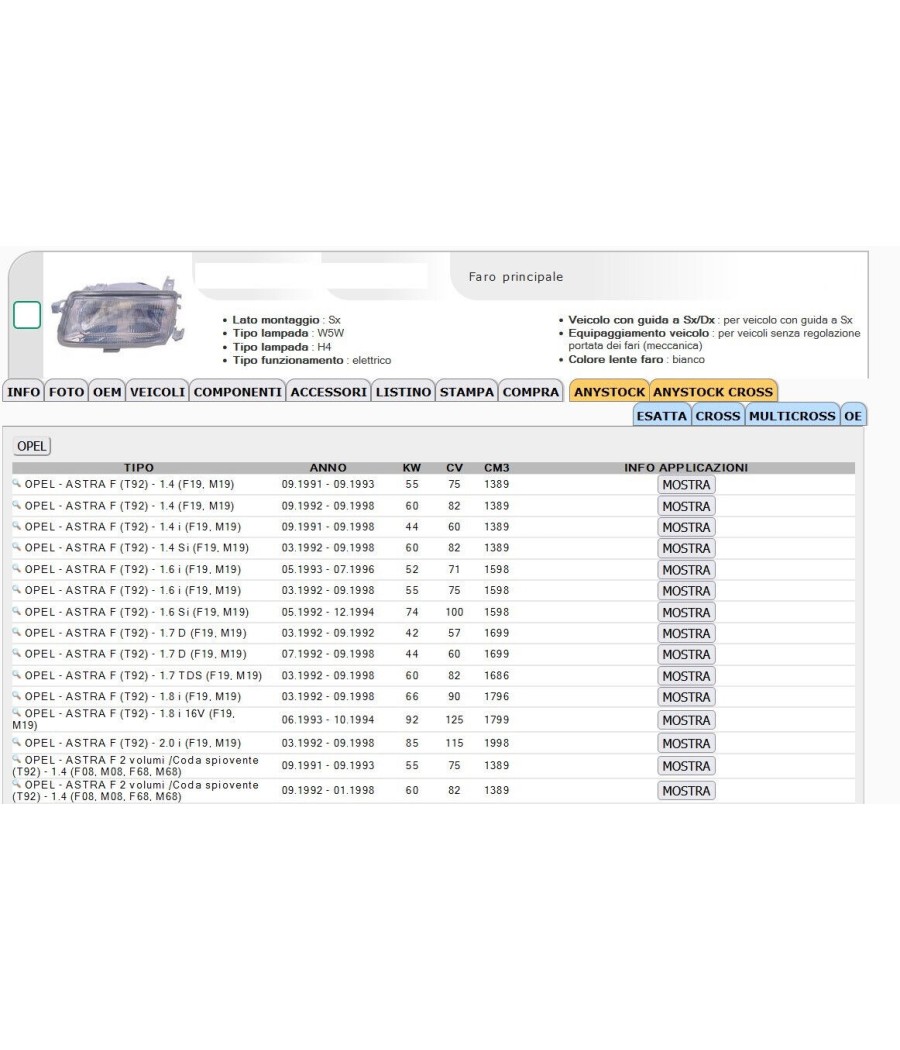This screenshot has width=900, height=1050.
Task: Click MOSTRA for Astra 1.4 09.1991-09.1993
Action: tap(686, 485)
